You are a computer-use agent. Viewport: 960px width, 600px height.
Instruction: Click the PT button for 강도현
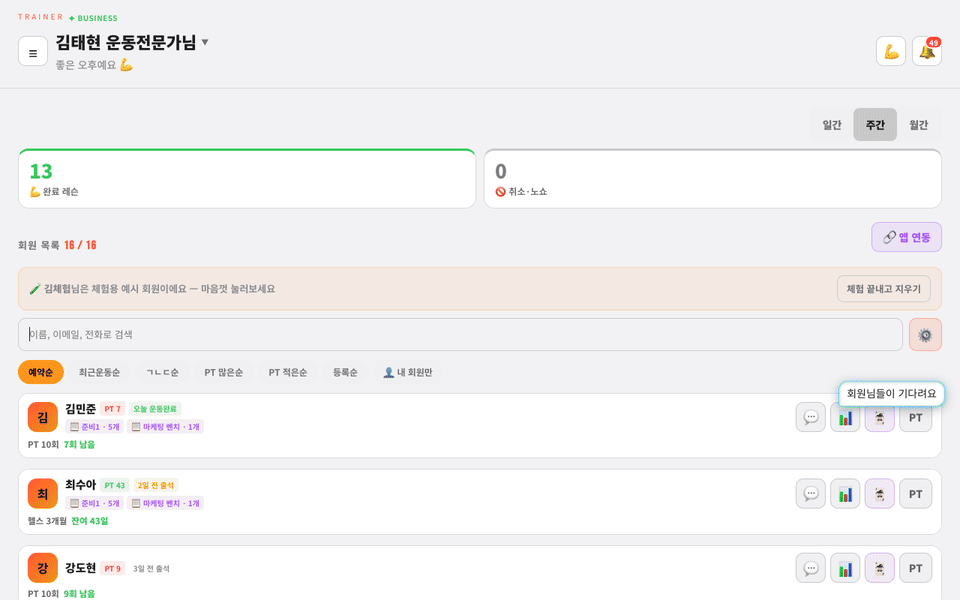pyautogui.click(x=915, y=568)
